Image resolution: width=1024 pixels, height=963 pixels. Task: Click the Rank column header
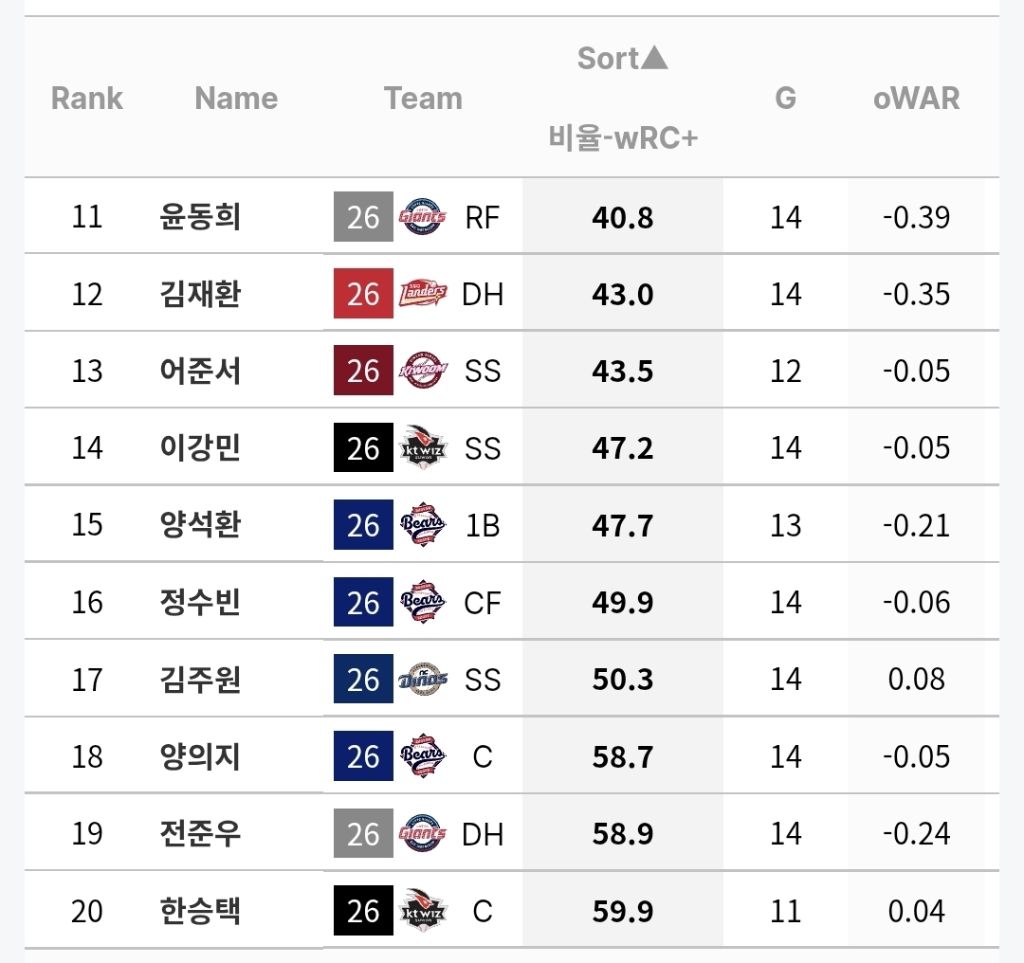[x=87, y=98]
